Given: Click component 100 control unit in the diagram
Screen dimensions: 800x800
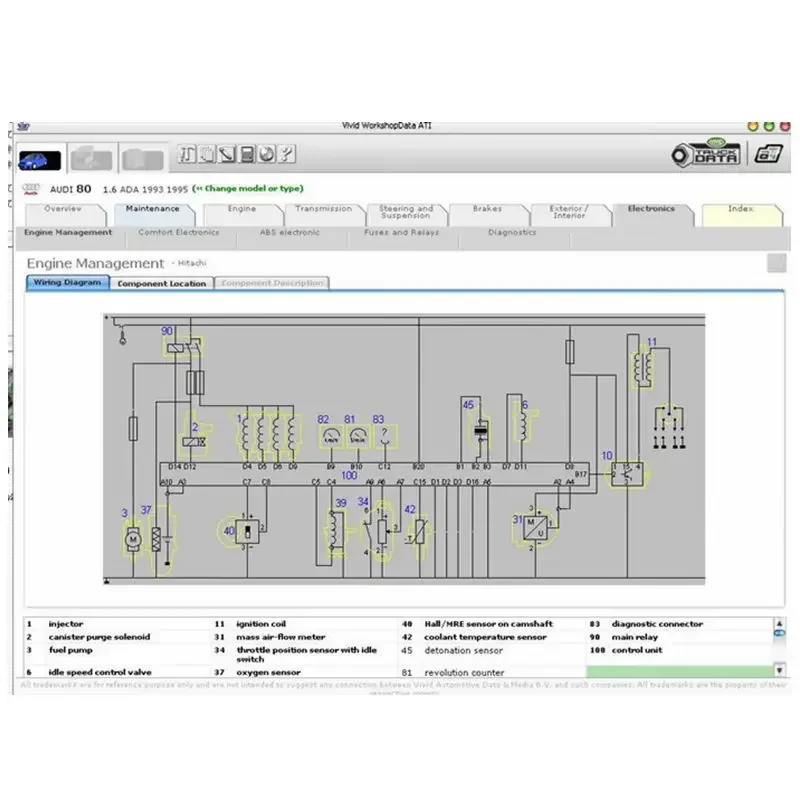Looking at the screenshot, I should 374,474.
